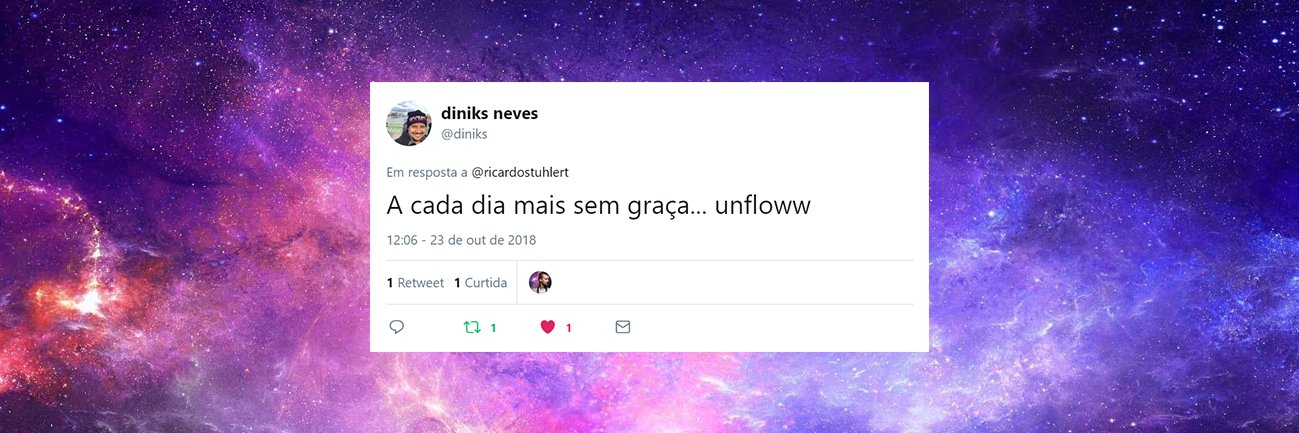Click the reply speech bubble icon
The image size is (1299, 433).
[x=396, y=327]
